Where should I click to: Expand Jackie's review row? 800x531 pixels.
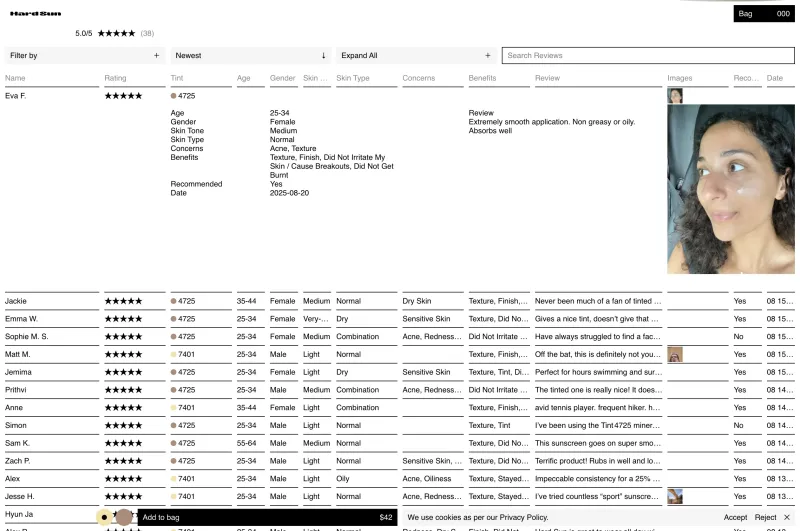pos(399,301)
